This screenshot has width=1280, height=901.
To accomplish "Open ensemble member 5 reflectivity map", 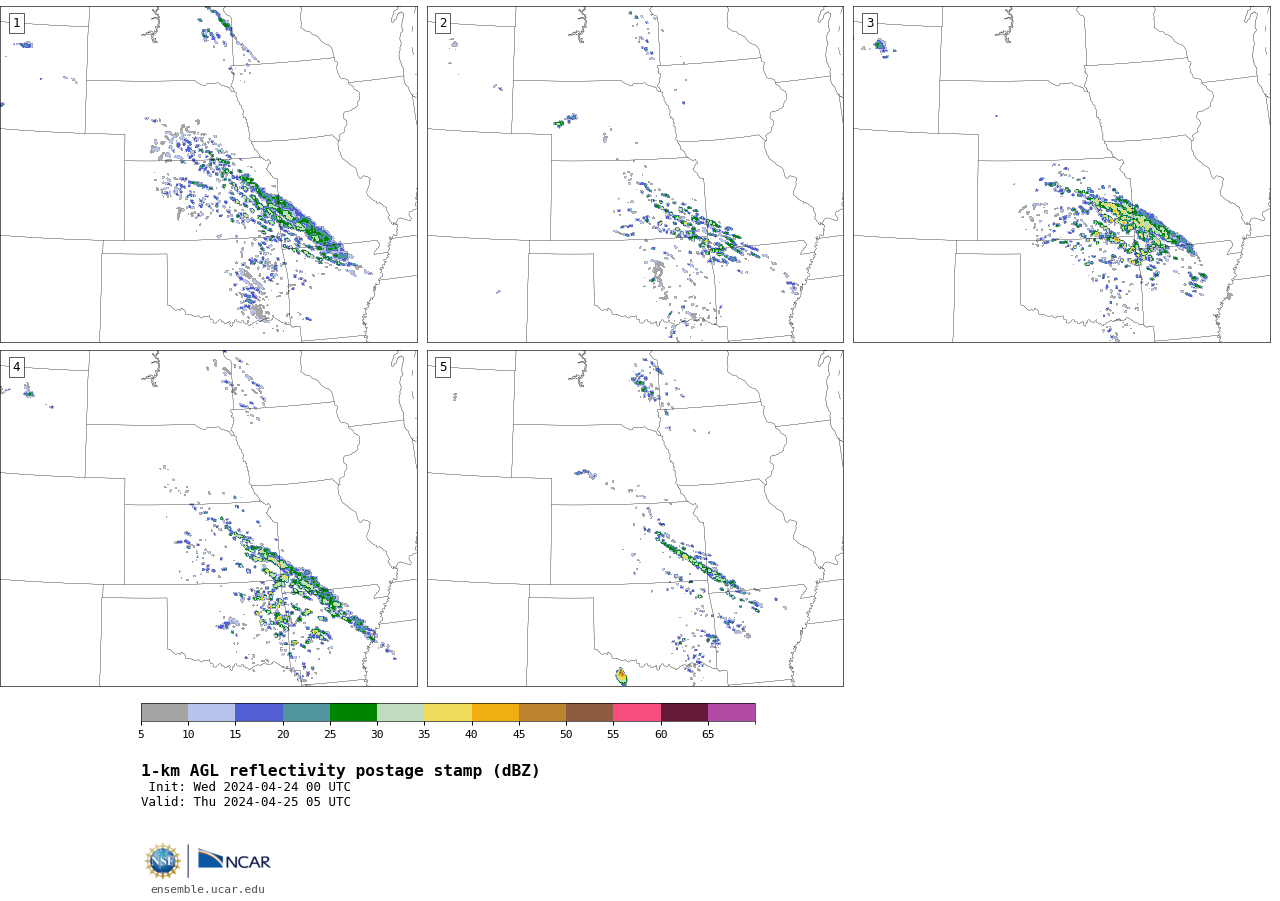I will (635, 518).
